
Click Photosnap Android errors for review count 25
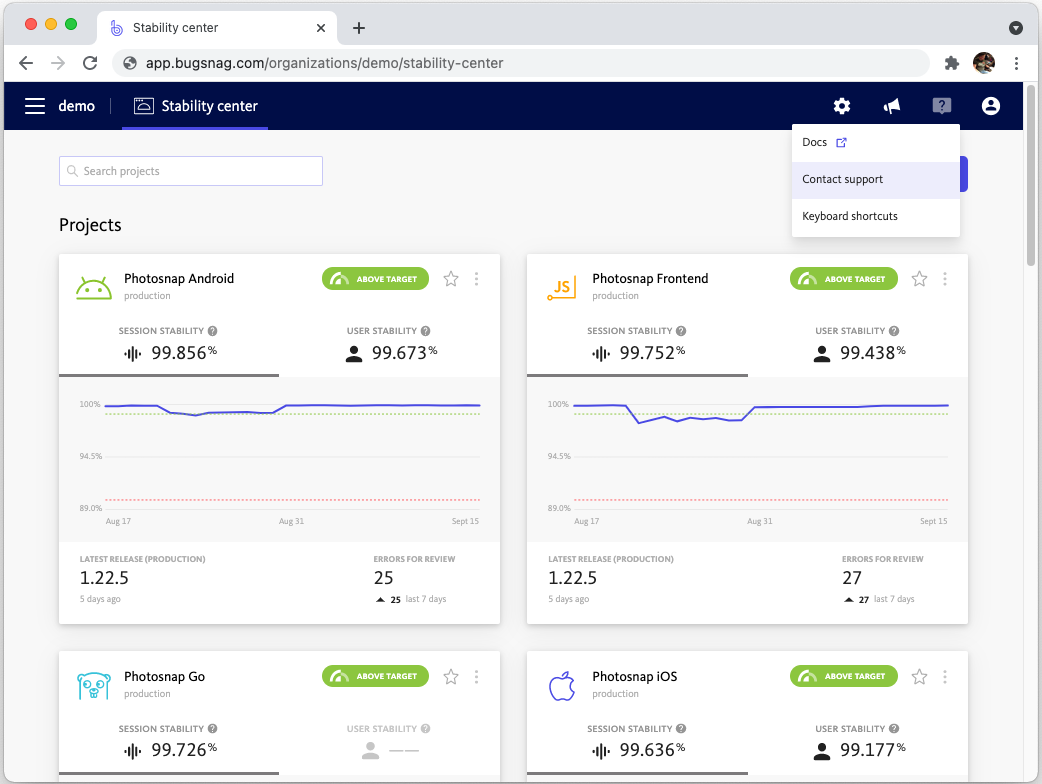(383, 578)
